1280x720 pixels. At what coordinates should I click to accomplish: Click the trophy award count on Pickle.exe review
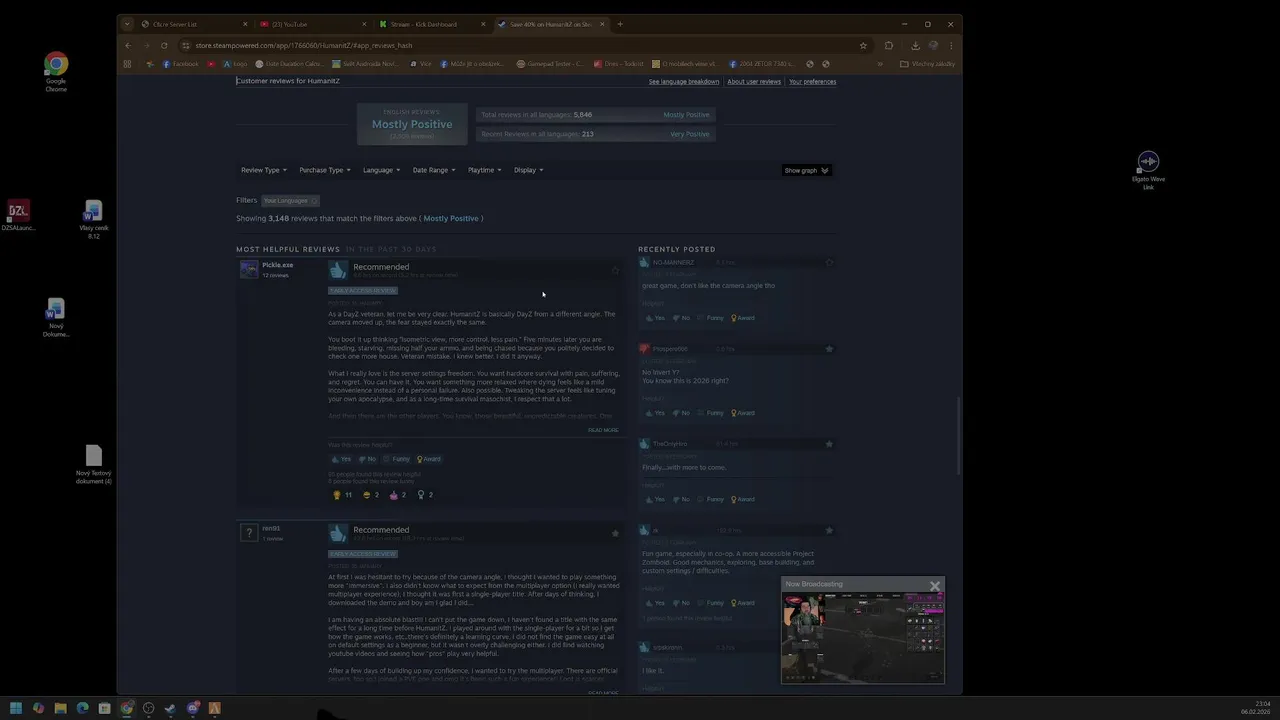coord(342,495)
